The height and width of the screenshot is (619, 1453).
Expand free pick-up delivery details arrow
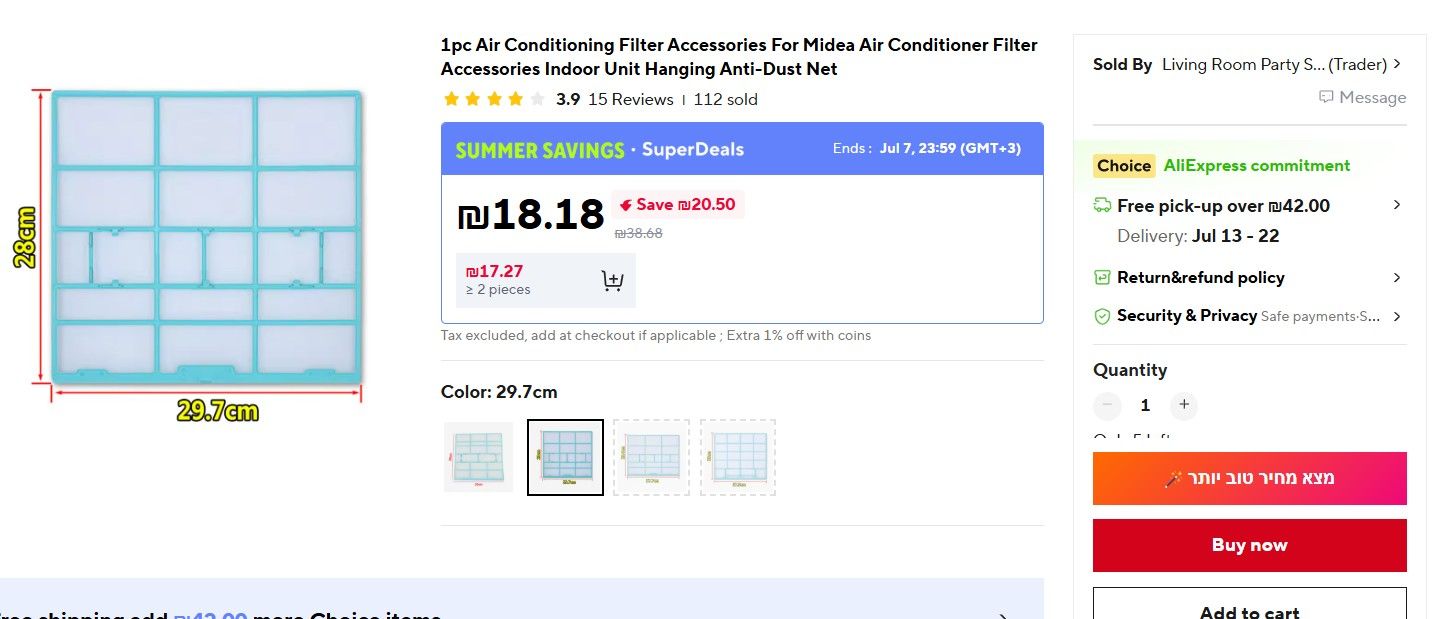click(1397, 205)
